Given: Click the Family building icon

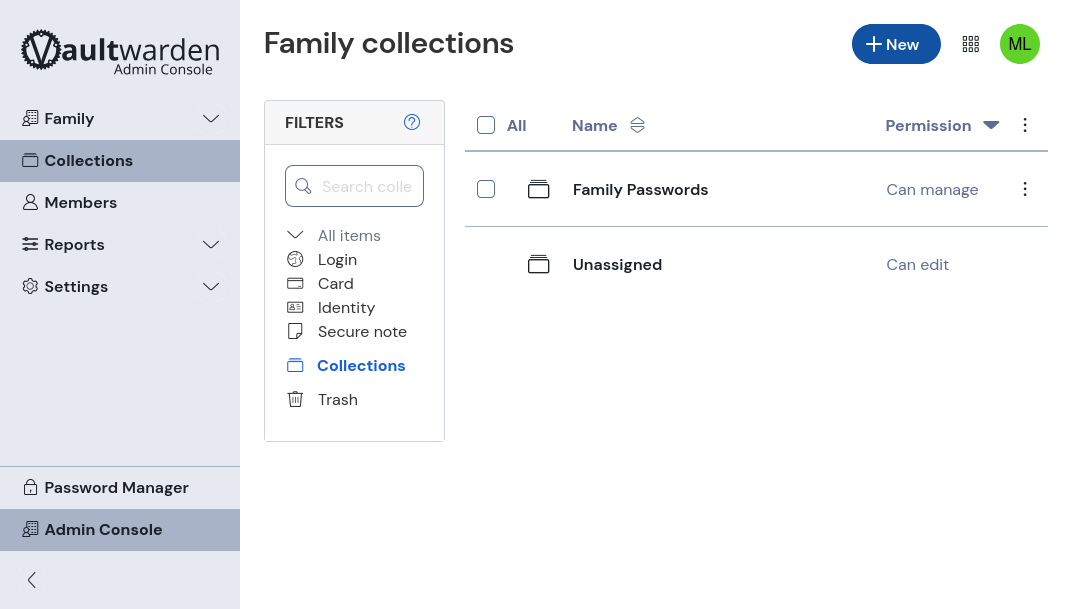Looking at the screenshot, I should [30, 118].
